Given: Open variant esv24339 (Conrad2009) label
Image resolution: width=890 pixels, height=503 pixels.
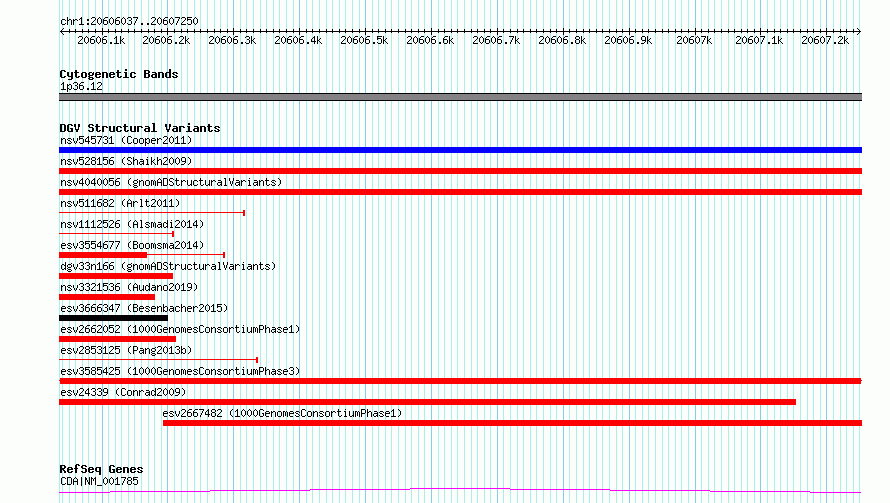Looking at the screenshot, I should tap(123, 392).
